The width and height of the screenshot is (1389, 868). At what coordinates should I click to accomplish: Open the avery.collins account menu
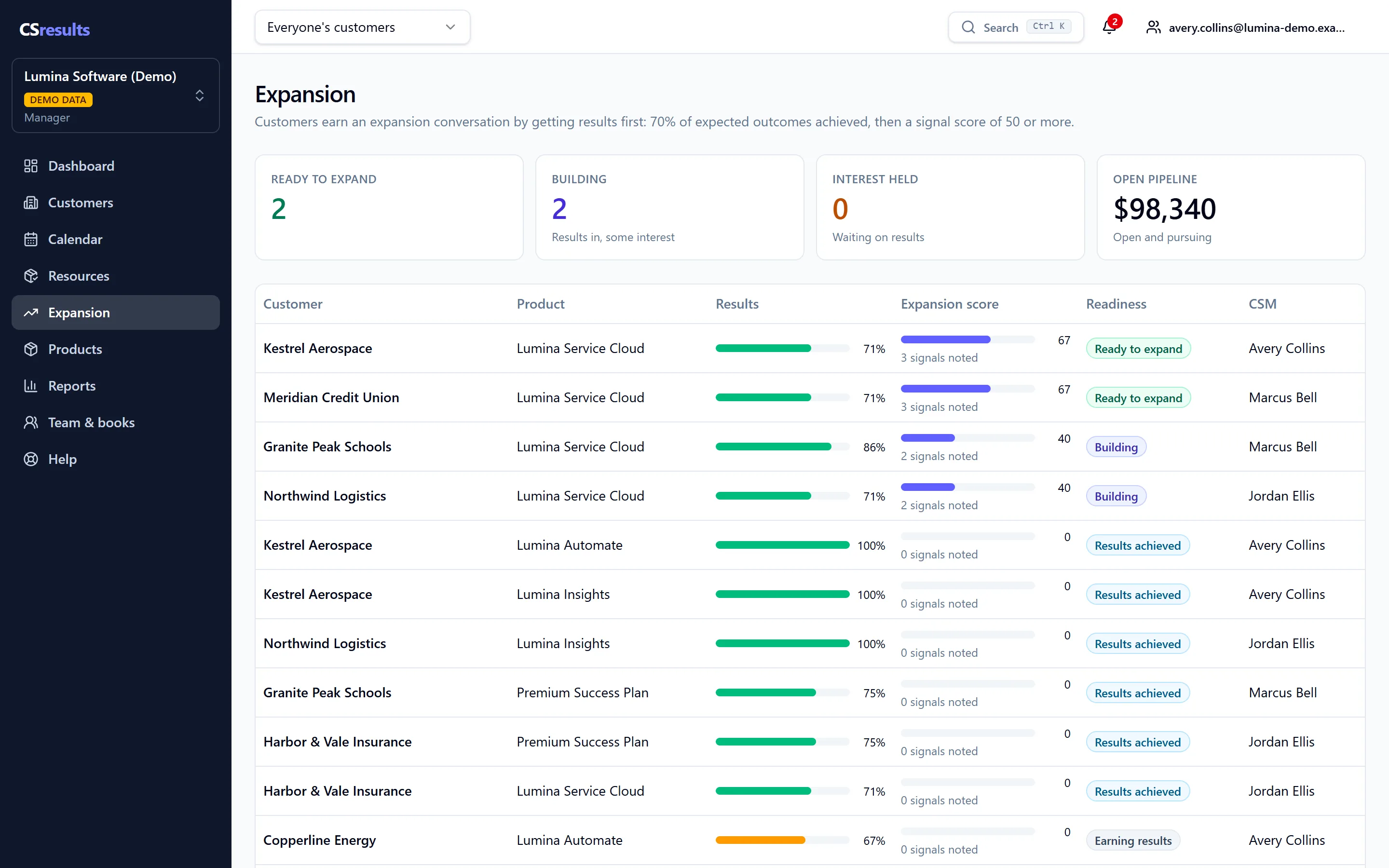(1245, 27)
